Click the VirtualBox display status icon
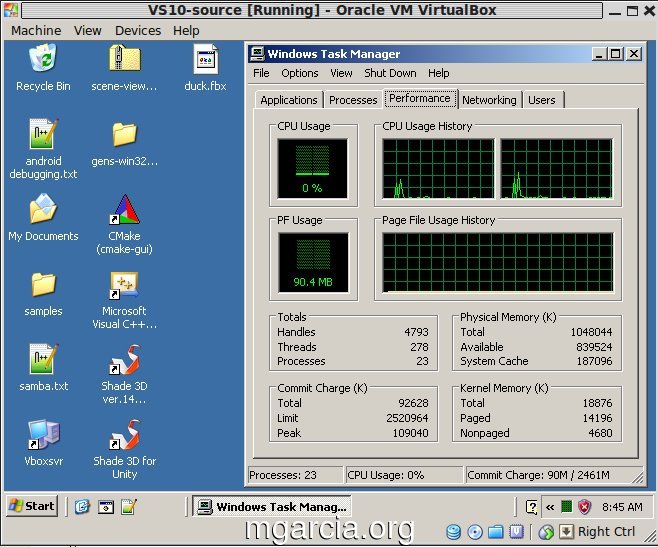658x547 pixels. pyautogui.click(x=517, y=532)
